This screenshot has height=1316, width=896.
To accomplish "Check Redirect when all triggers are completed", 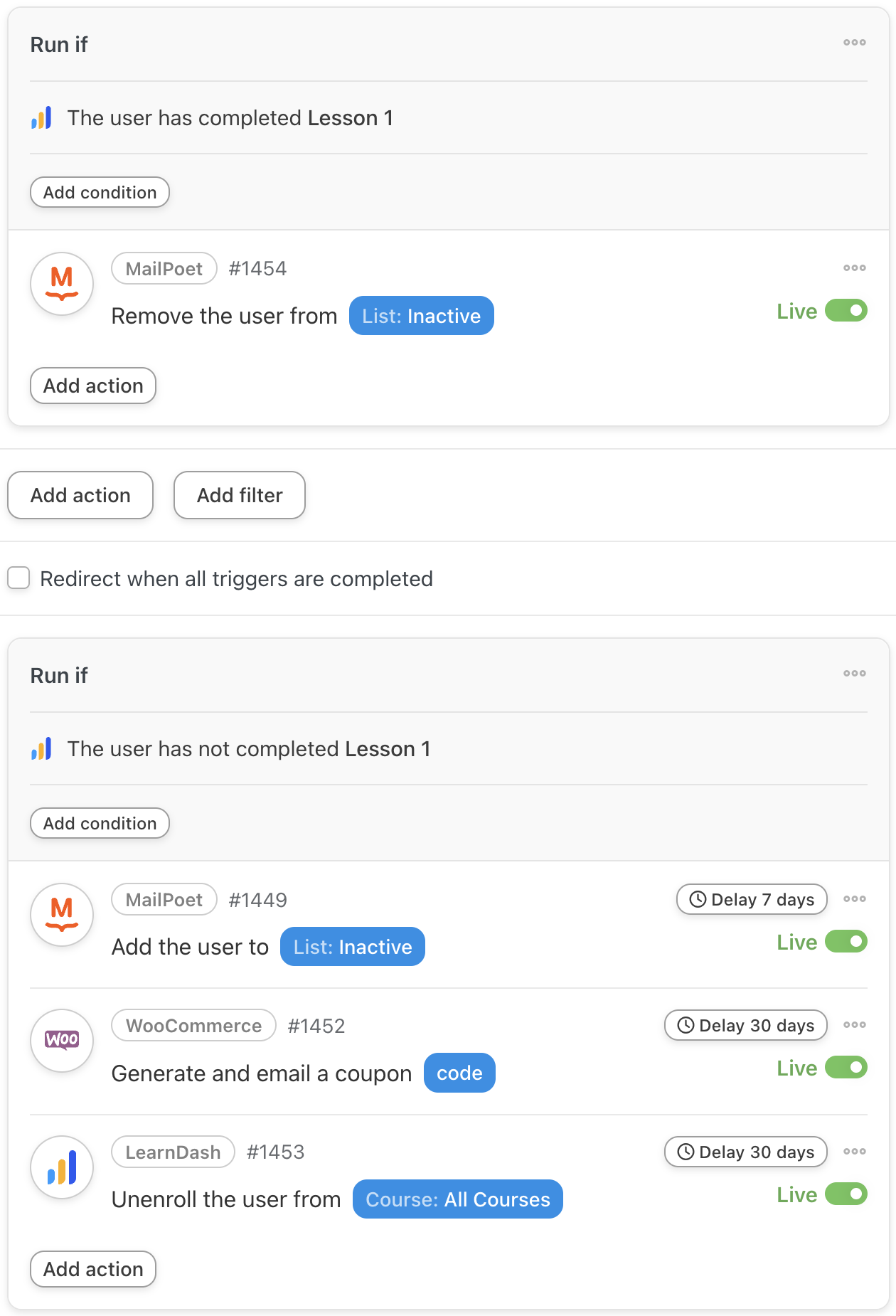I will [x=18, y=578].
